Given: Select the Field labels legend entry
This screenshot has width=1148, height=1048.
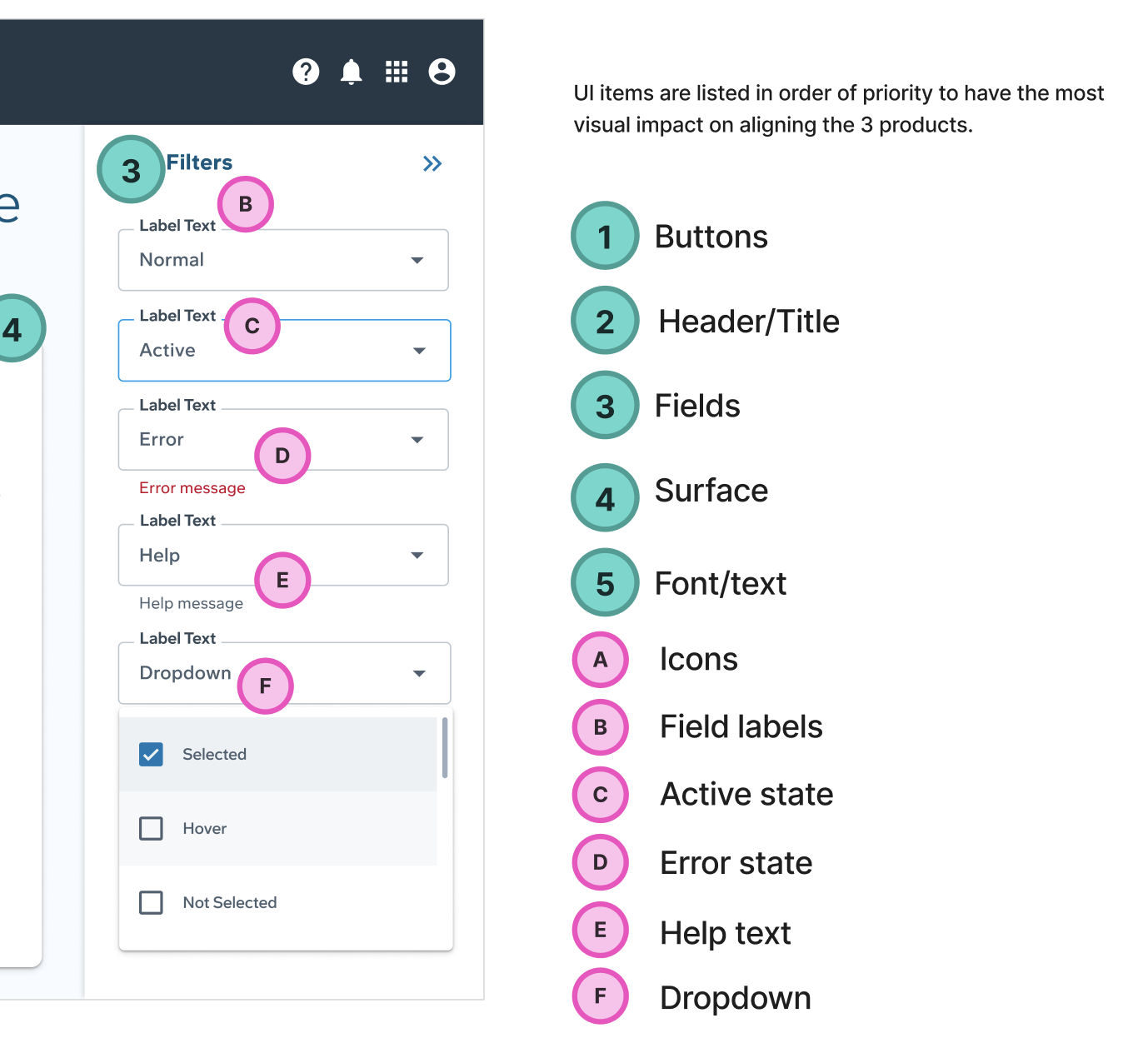Looking at the screenshot, I should (x=741, y=726).
